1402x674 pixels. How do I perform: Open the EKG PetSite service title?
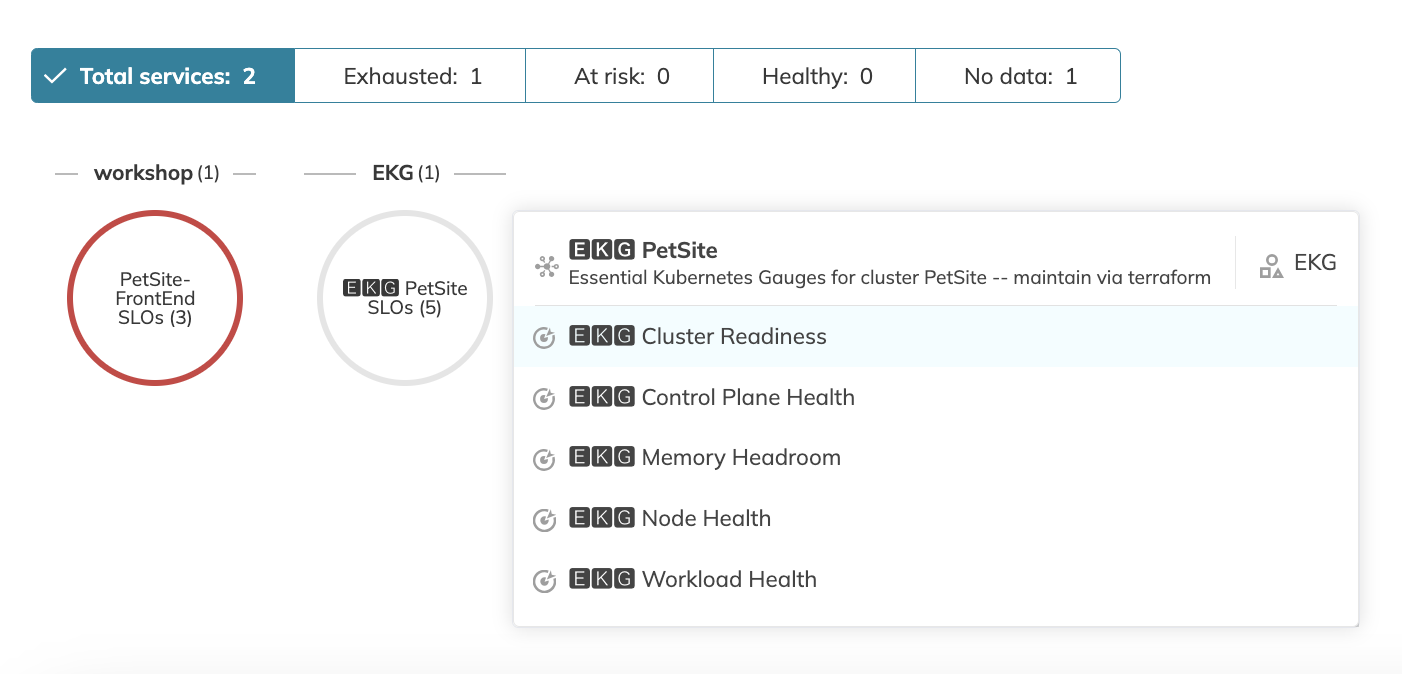643,250
